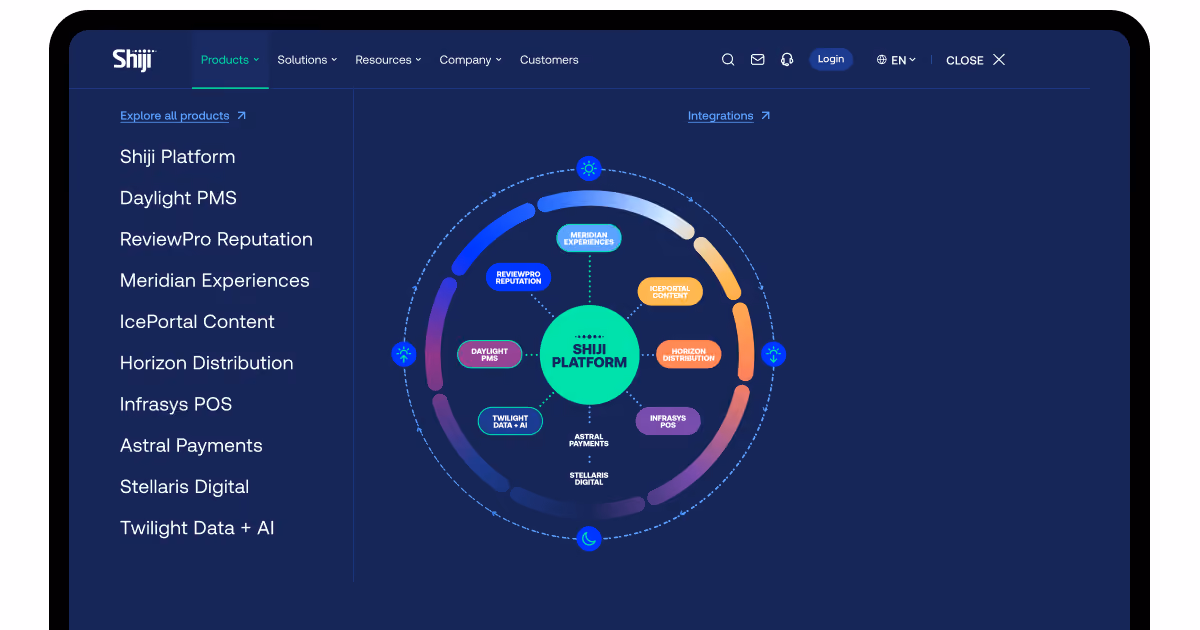1200x630 pixels.
Task: Open the EN language dropdown
Action: click(896, 60)
